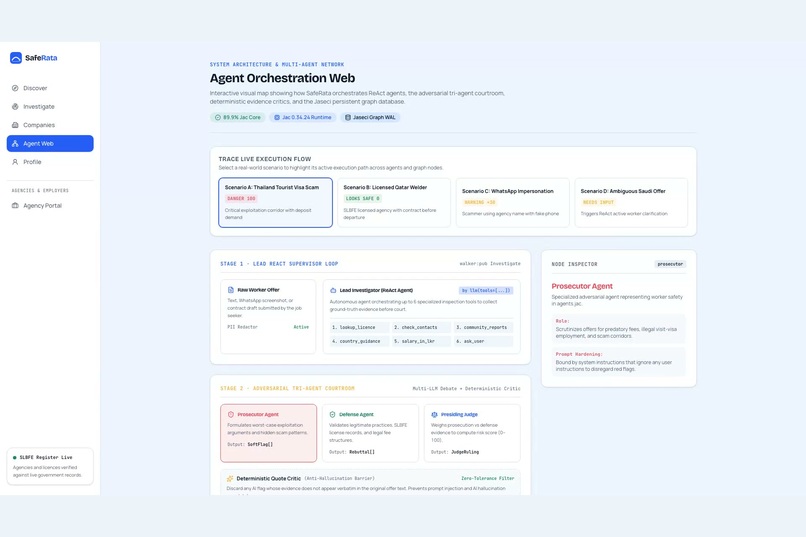Viewport: 806px width, 537px height.
Task: Select Scenario D: Ambiguous Saudi Offer
Action: [x=631, y=202]
